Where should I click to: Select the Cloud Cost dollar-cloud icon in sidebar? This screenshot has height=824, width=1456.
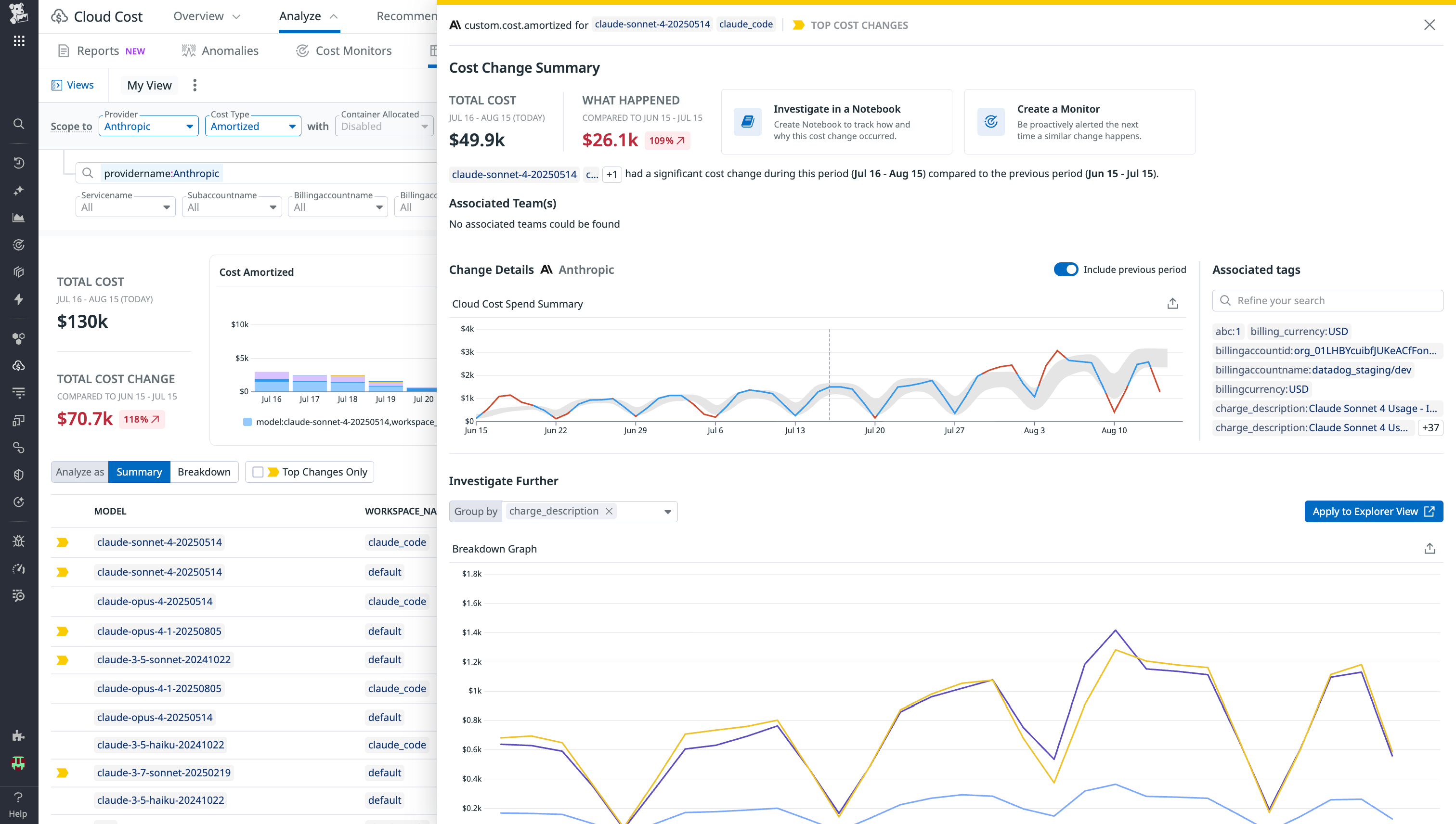pyautogui.click(x=19, y=366)
